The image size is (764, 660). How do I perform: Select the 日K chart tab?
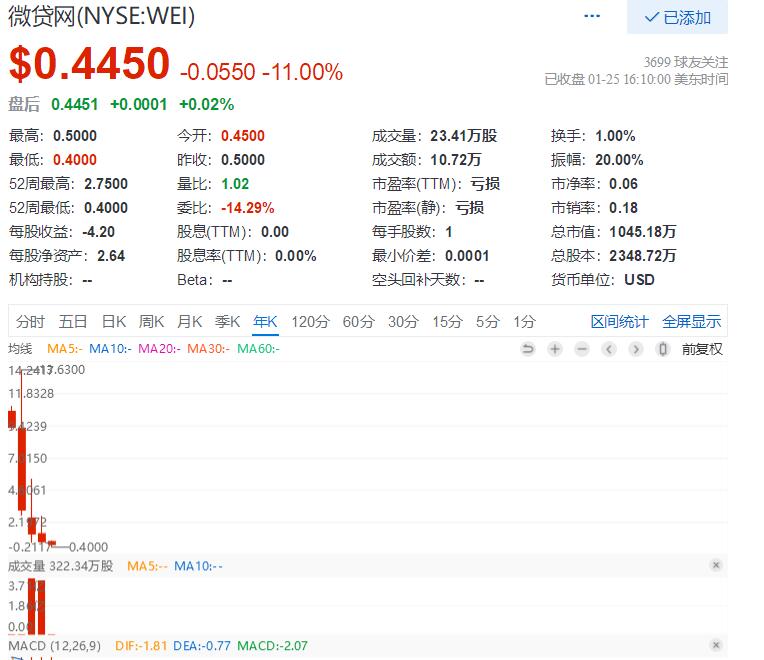tap(114, 321)
